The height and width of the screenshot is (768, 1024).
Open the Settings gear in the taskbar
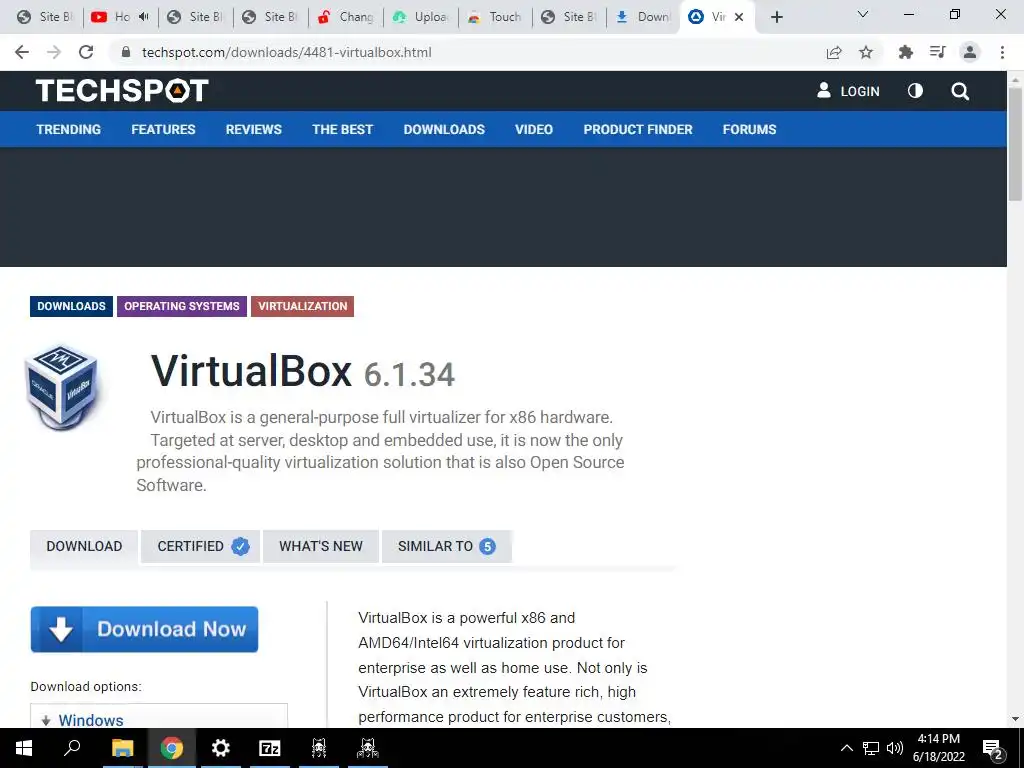[x=221, y=748]
